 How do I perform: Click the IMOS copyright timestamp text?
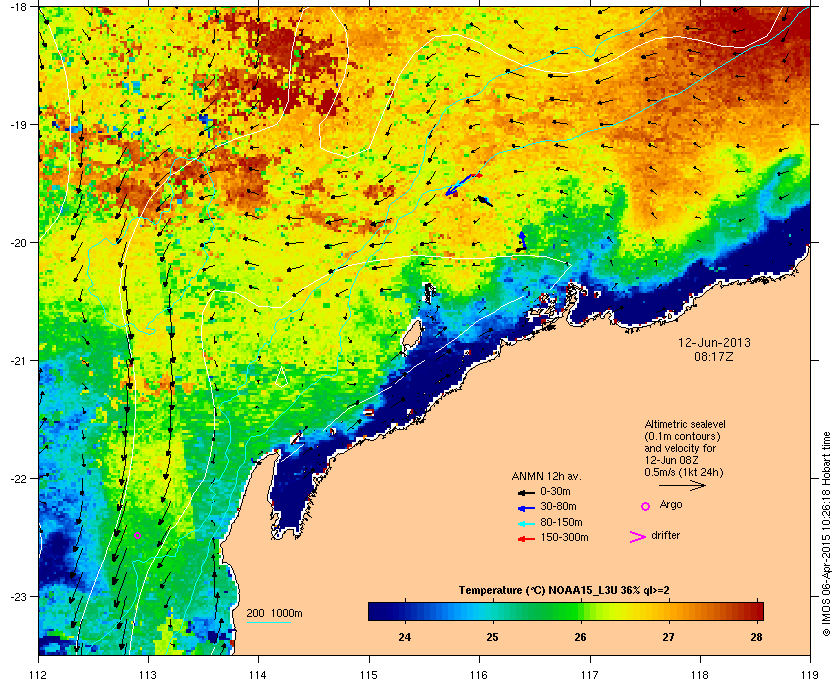point(827,534)
